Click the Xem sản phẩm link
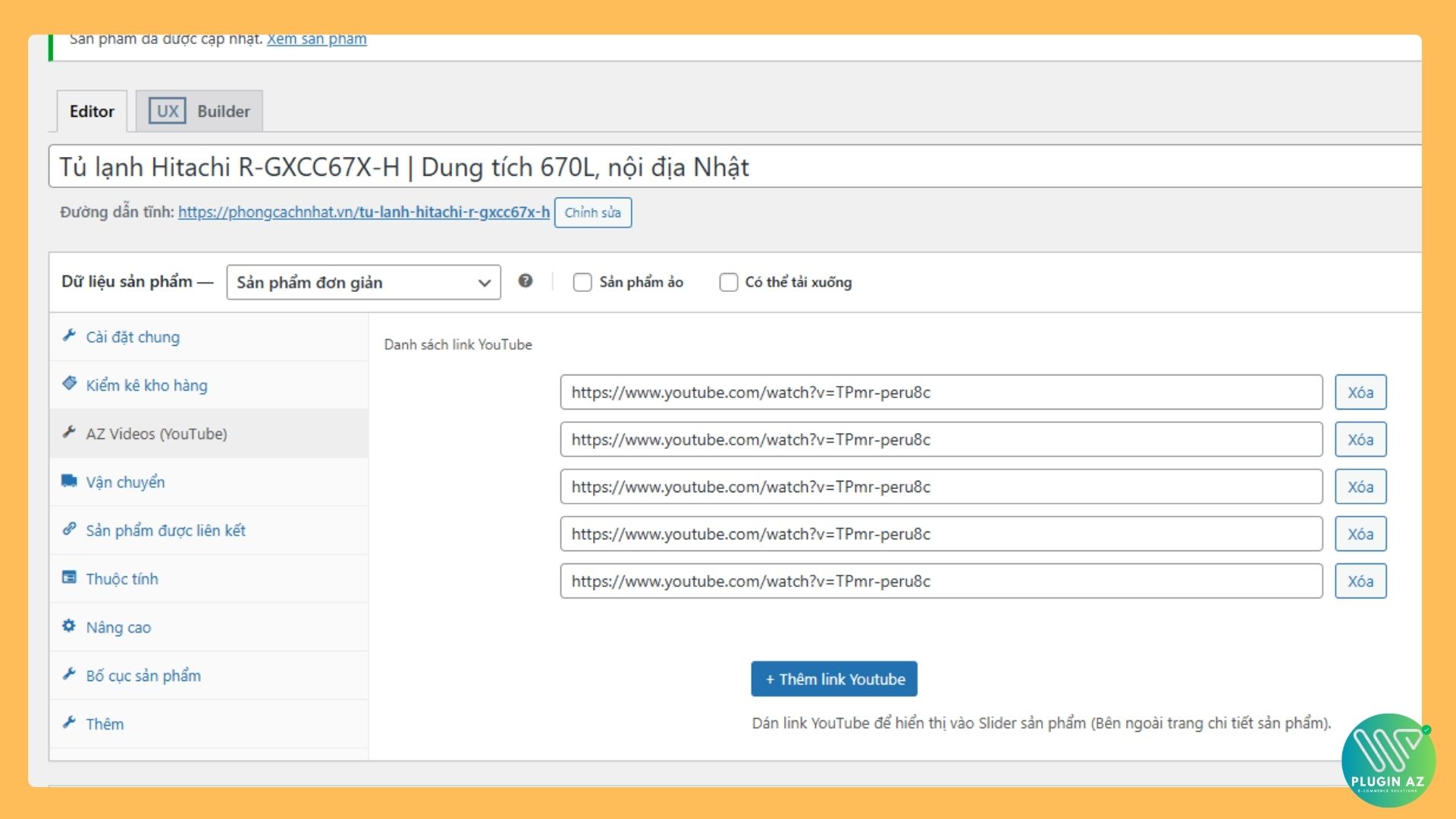This screenshot has width=1456, height=819. pyautogui.click(x=315, y=38)
